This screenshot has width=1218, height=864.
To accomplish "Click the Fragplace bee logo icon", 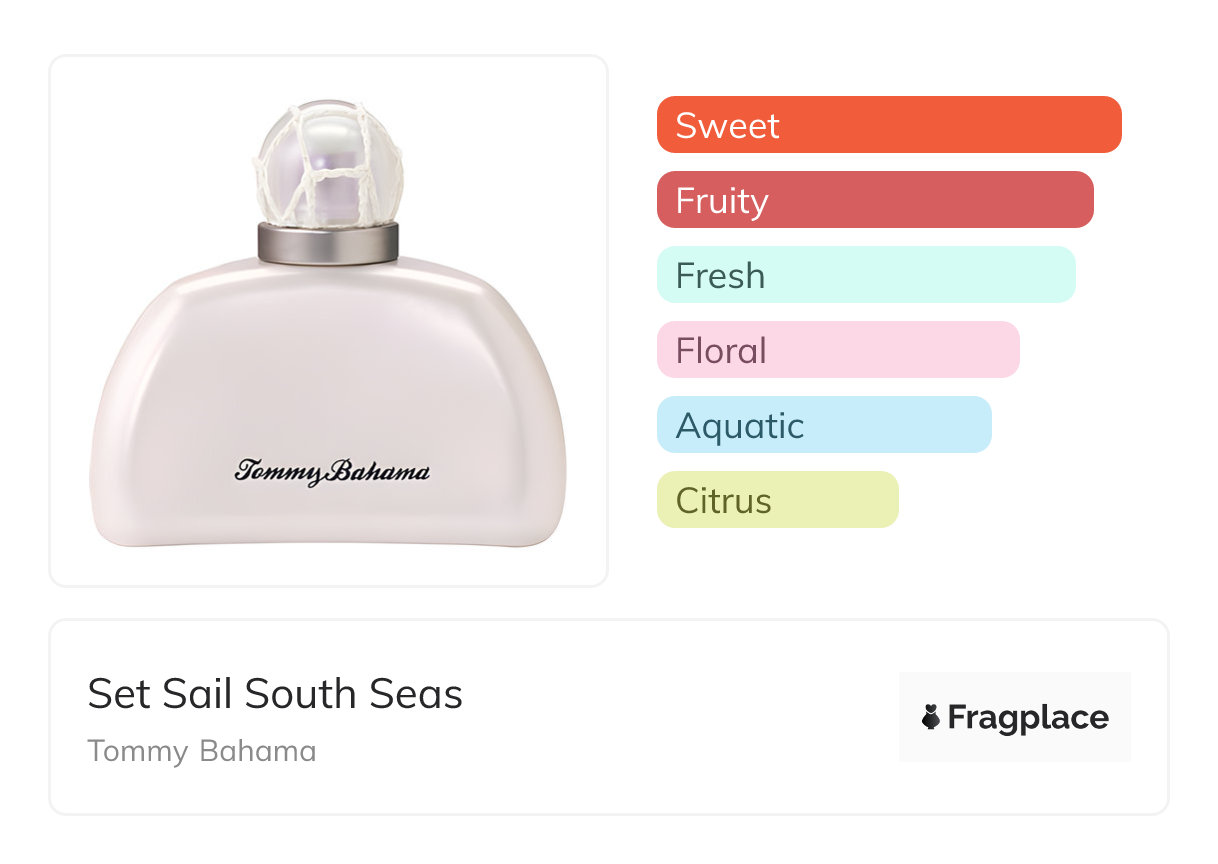I will click(931, 717).
